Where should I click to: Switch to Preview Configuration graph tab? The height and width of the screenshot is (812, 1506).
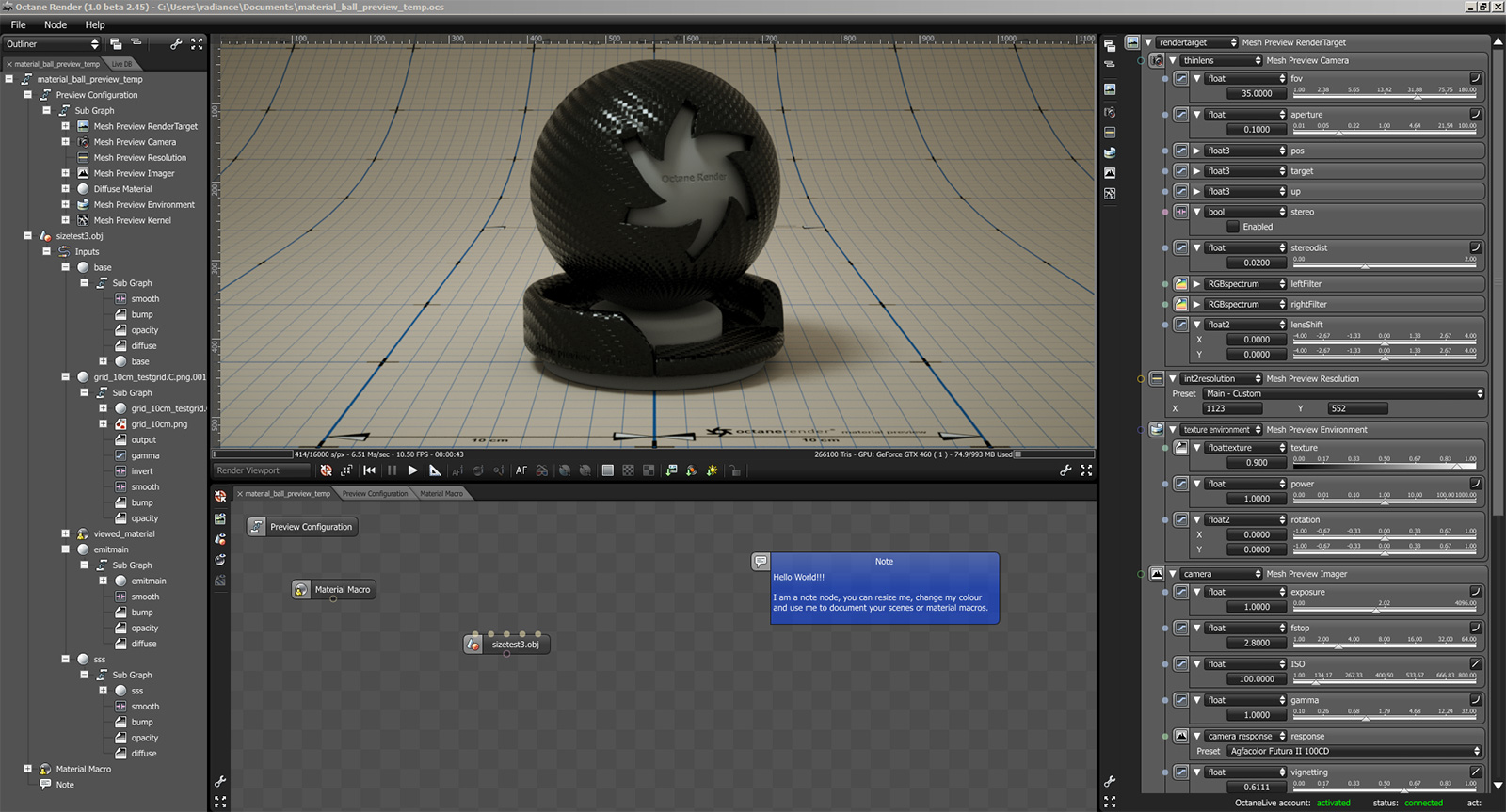point(376,493)
